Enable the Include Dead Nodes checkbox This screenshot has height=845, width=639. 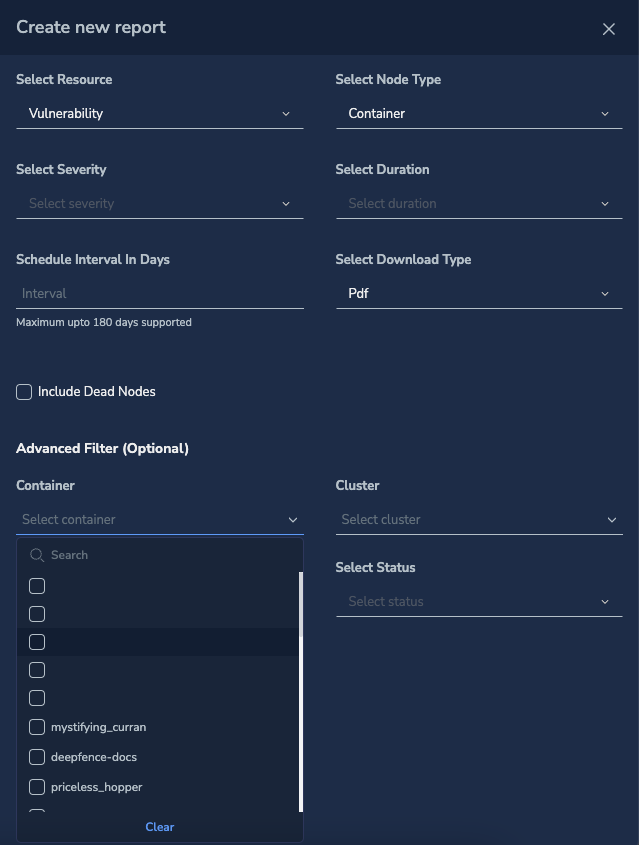click(24, 391)
